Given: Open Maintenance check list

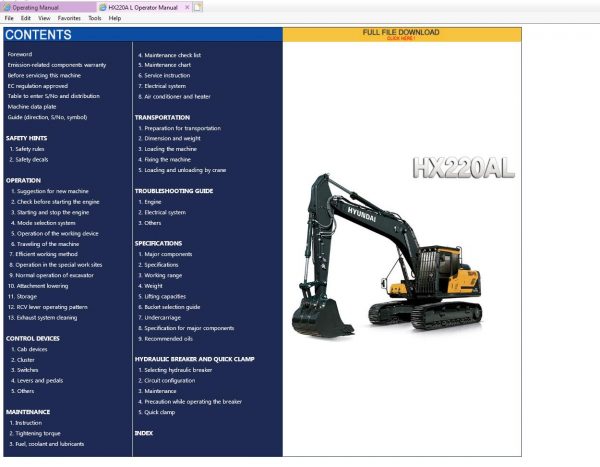Looking at the screenshot, I should 170,55.
